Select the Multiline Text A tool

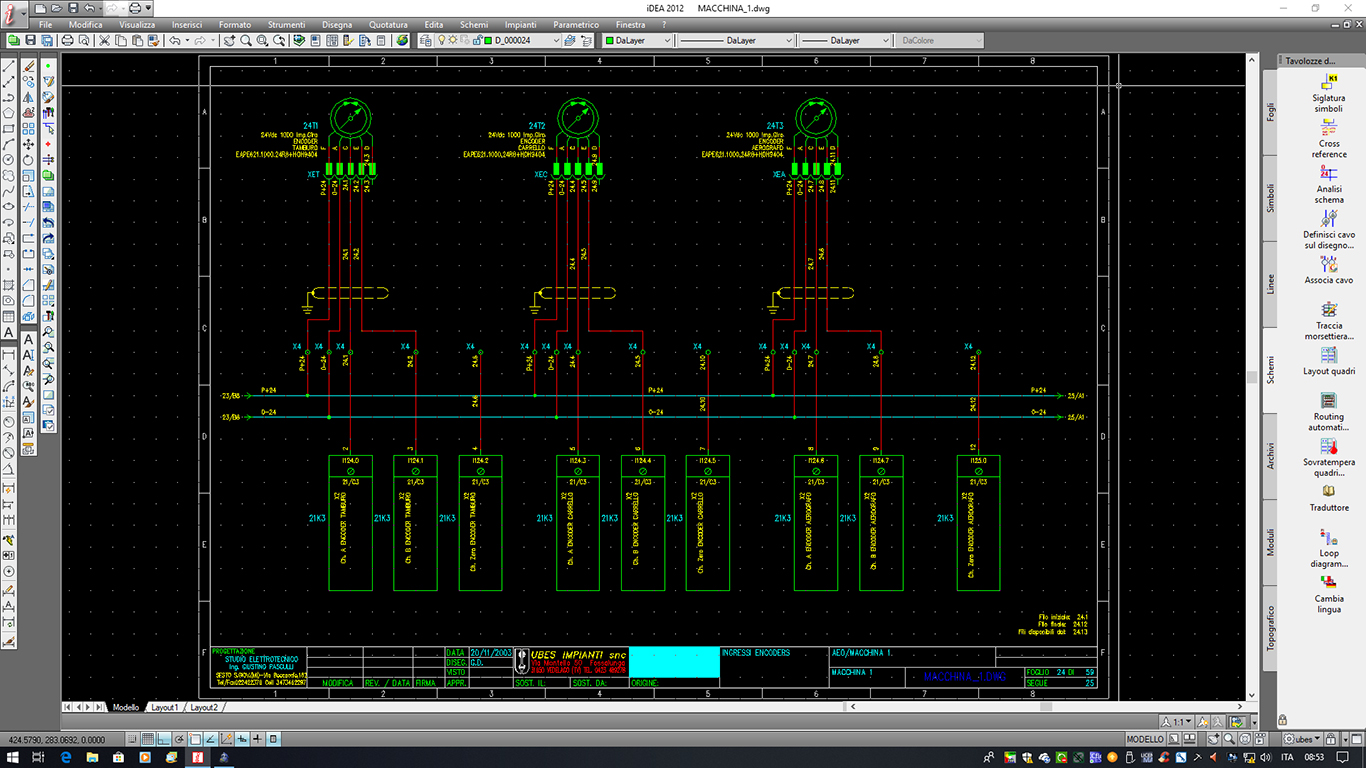coord(9,332)
